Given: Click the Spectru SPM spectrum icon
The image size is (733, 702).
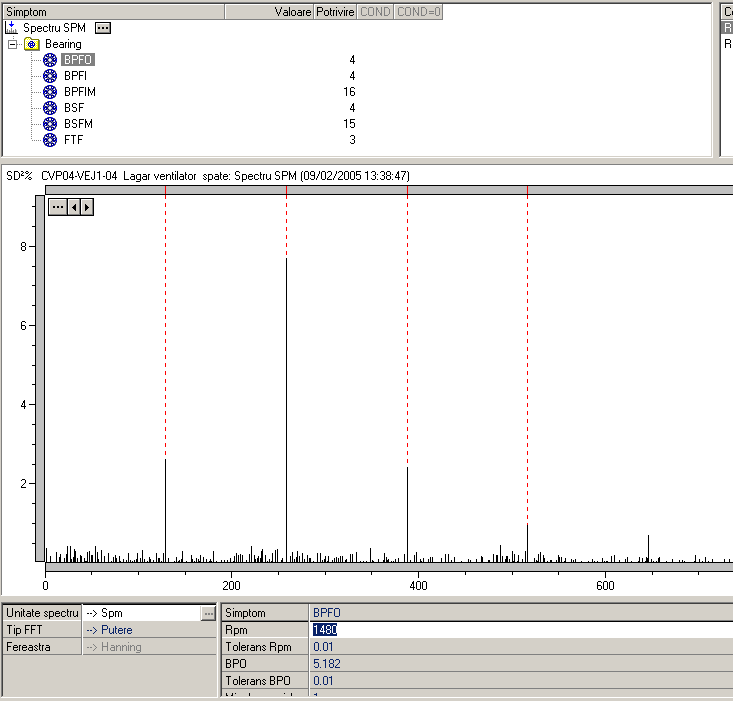Looking at the screenshot, I should tap(12, 28).
